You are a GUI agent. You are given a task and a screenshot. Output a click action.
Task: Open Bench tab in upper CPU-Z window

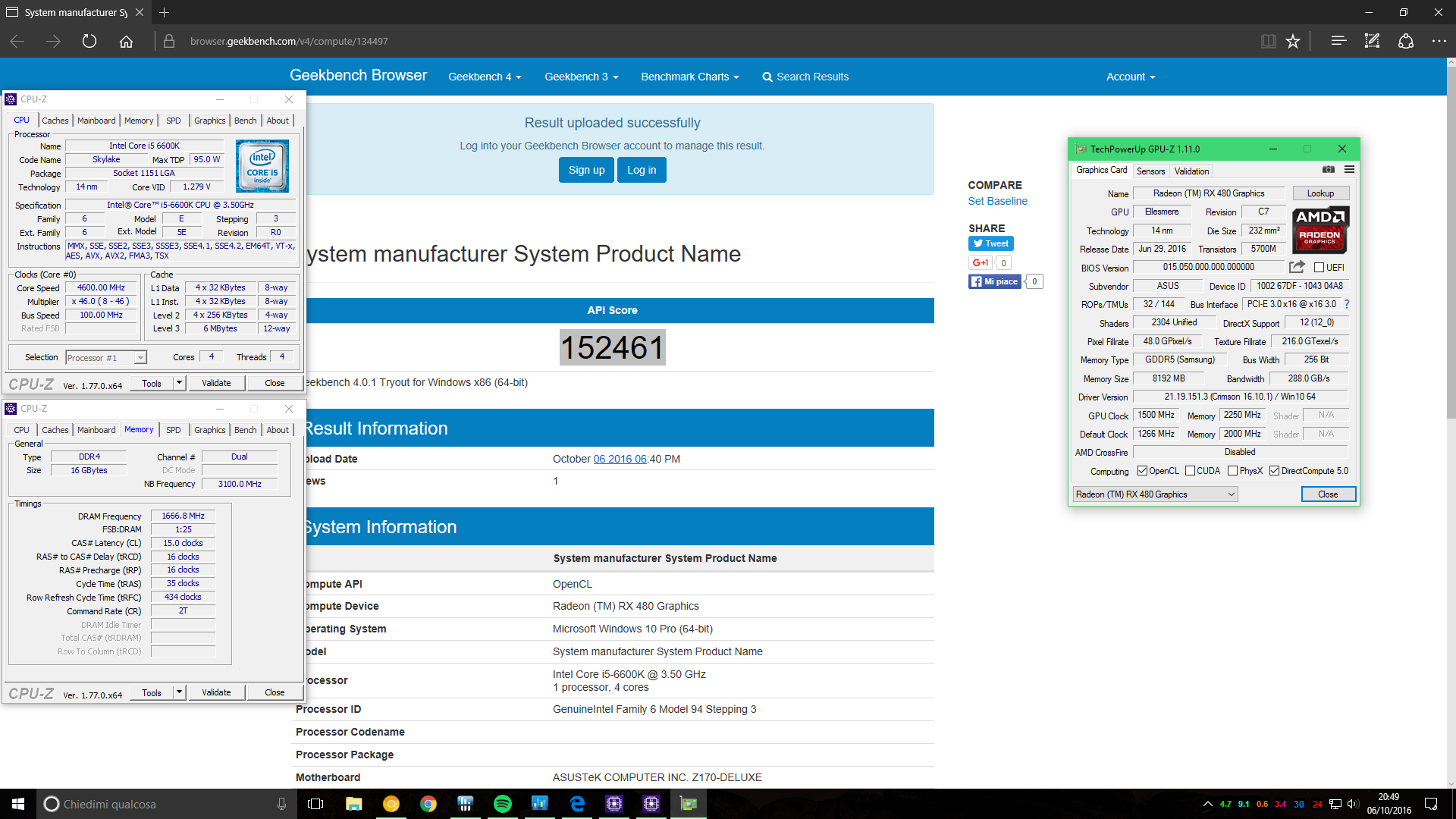(245, 121)
